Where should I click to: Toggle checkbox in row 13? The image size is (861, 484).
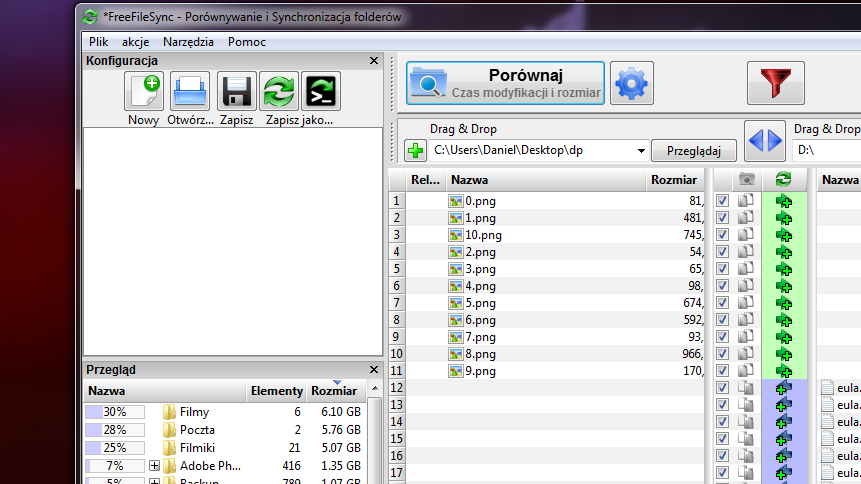(x=722, y=405)
